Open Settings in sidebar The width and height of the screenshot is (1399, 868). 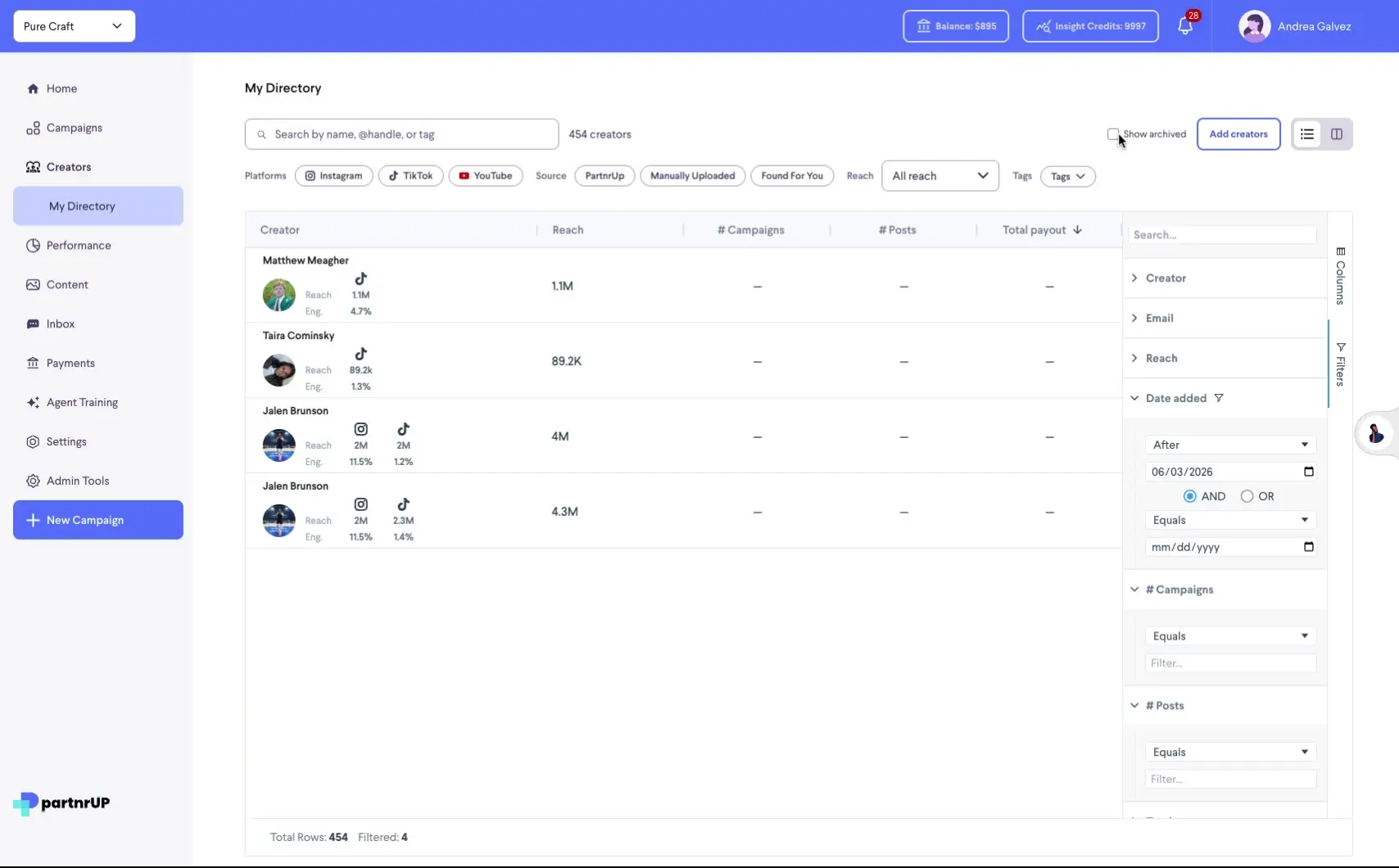point(97,442)
